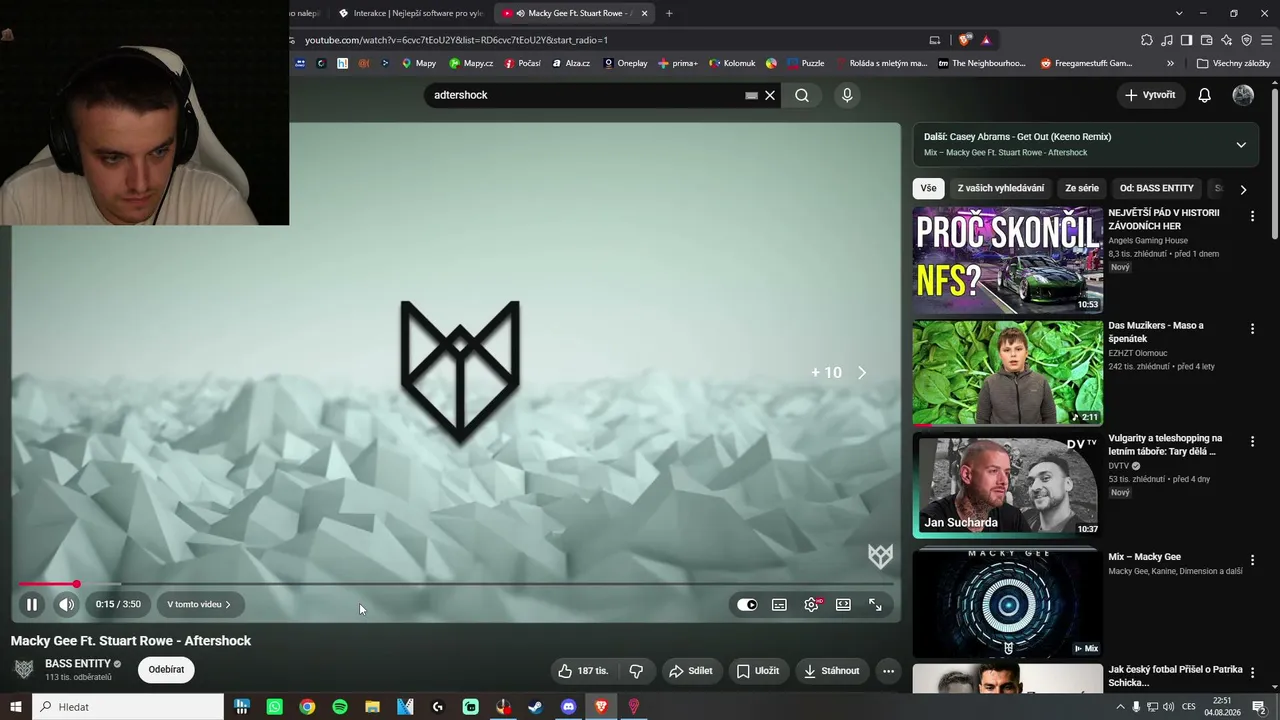This screenshot has height=720, width=1280.
Task: Open WhatsApp from the taskbar
Action: pyautogui.click(x=275, y=707)
